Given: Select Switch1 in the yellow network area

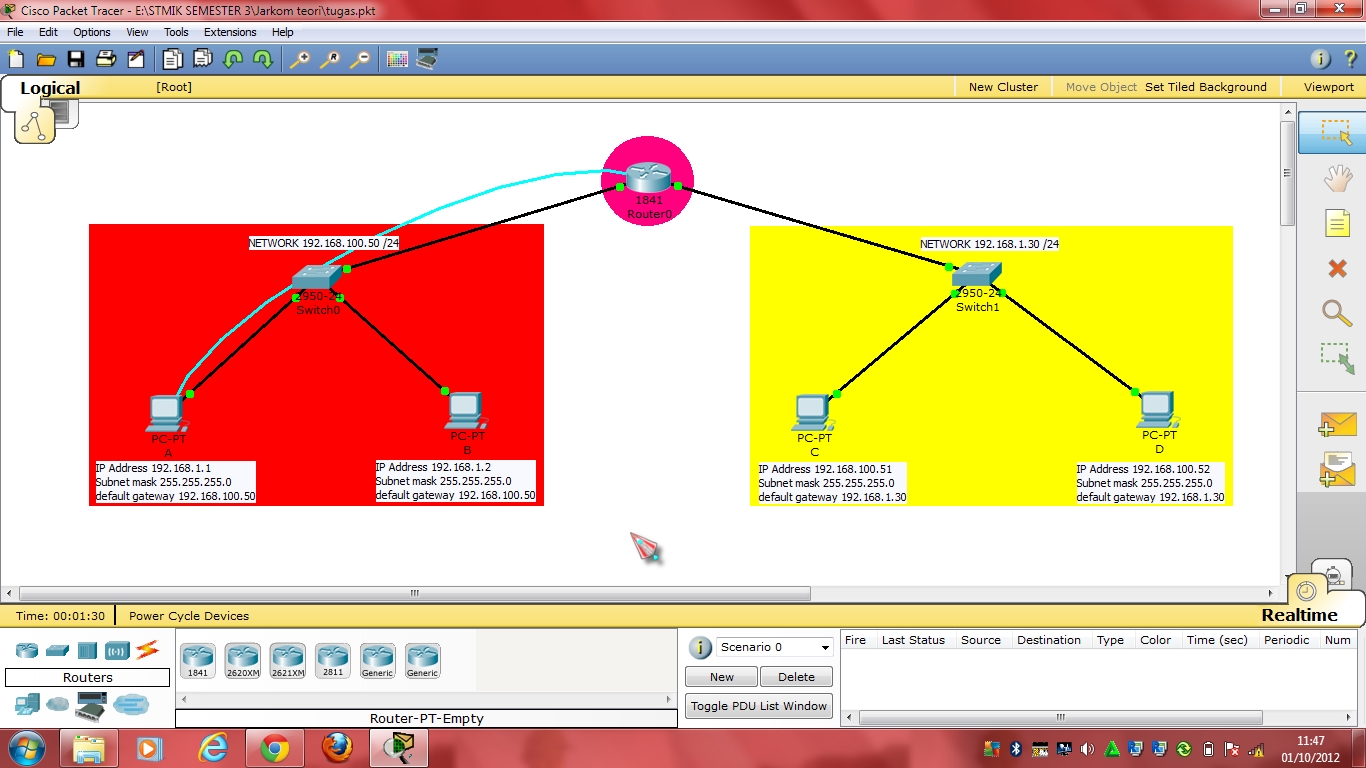Looking at the screenshot, I should click(x=977, y=274).
